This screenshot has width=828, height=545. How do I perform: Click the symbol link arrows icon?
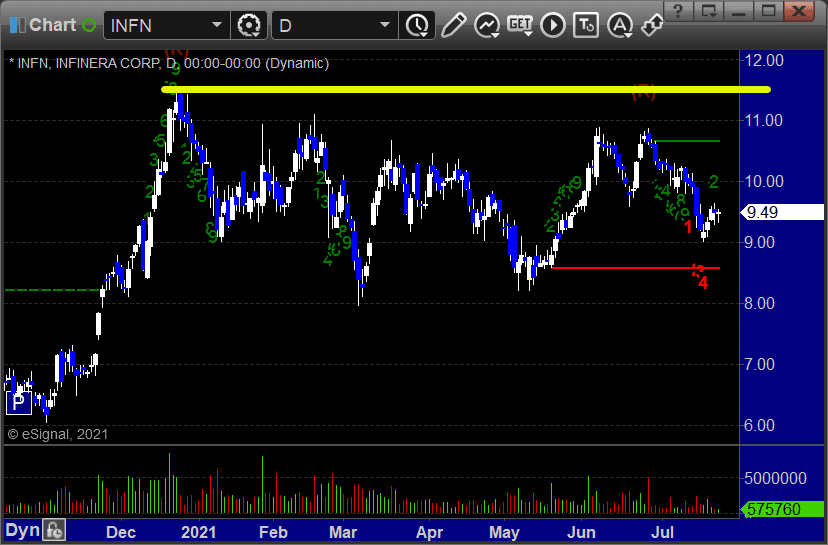pos(652,25)
